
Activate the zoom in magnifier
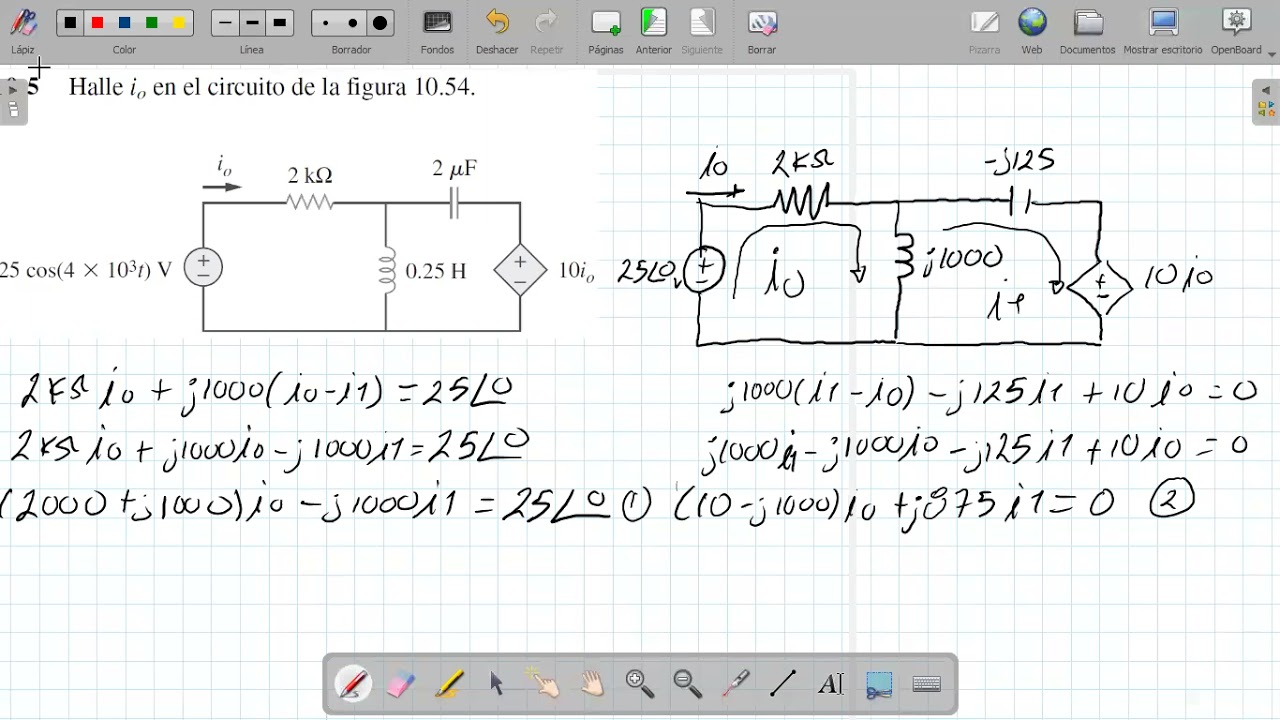click(x=639, y=684)
